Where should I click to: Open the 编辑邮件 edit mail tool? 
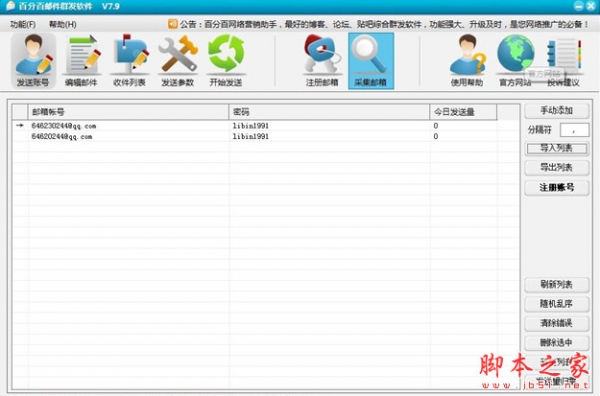[x=81, y=61]
